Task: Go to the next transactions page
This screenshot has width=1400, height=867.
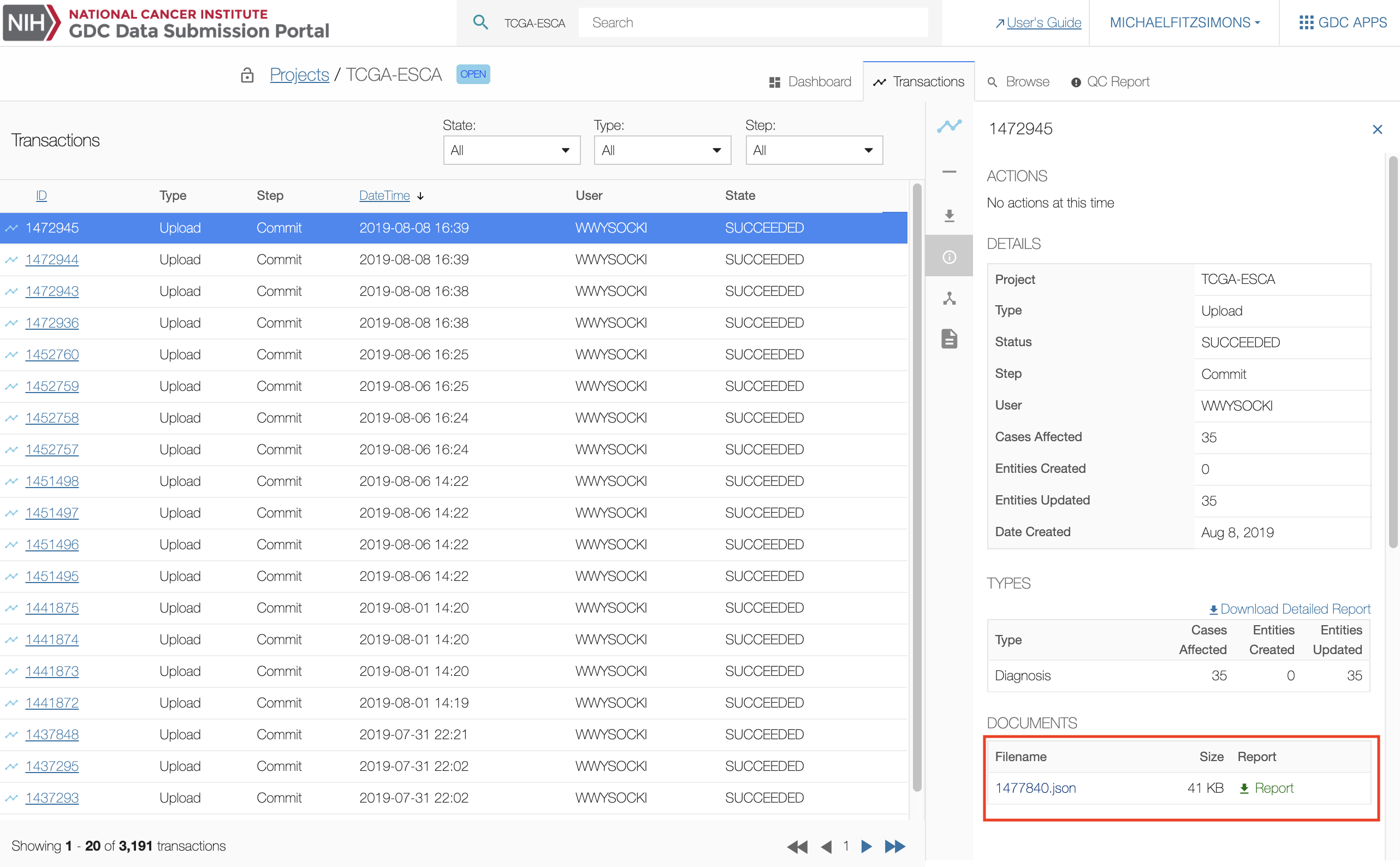Action: point(866,846)
